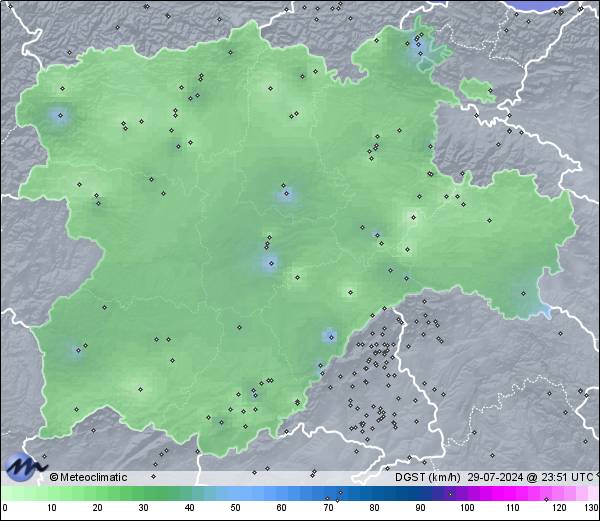Click the Meteoclimatic wave logo icon
Image resolution: width=600 pixels, height=521 pixels.
(x=26, y=467)
